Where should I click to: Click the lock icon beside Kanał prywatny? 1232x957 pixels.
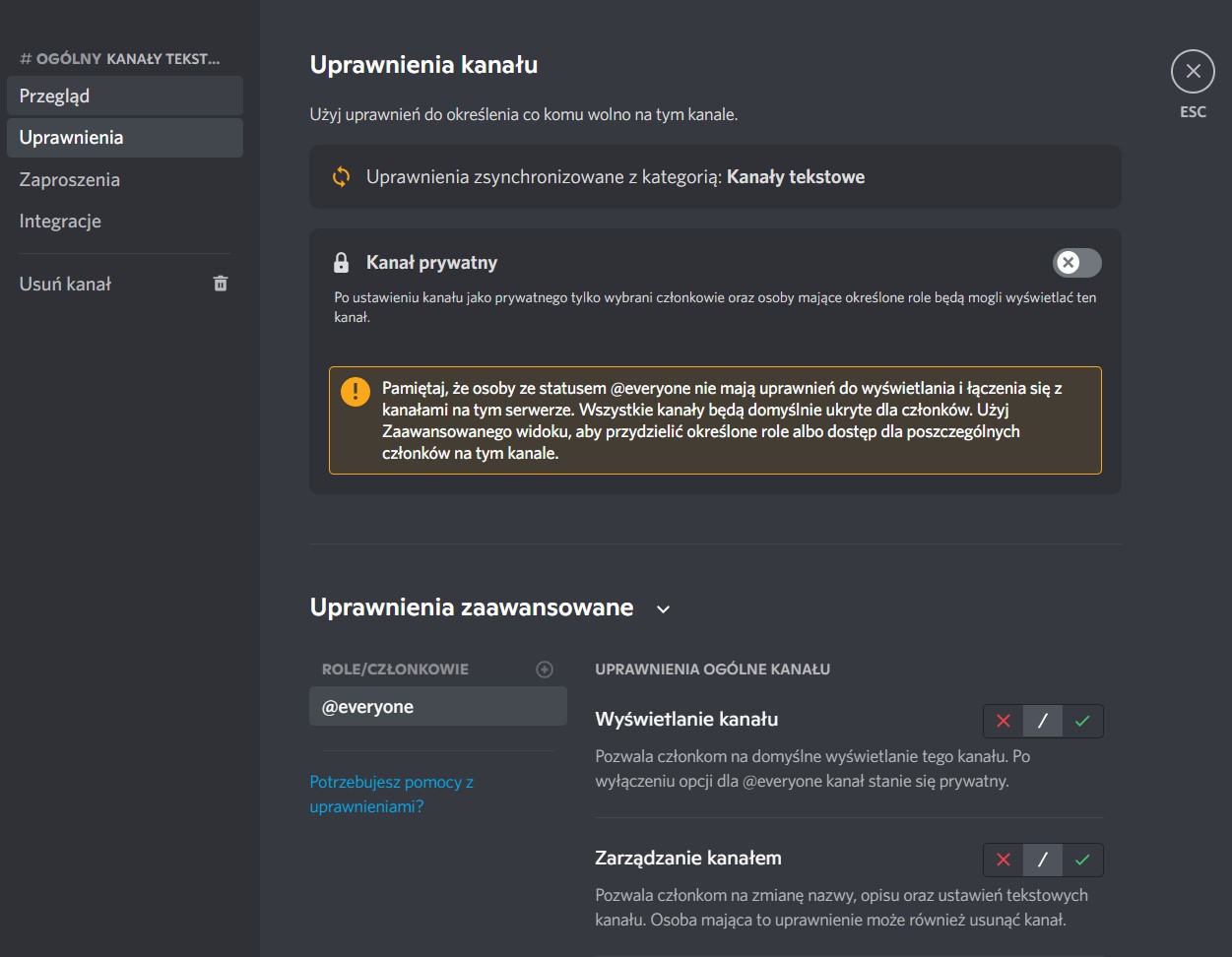tap(341, 263)
